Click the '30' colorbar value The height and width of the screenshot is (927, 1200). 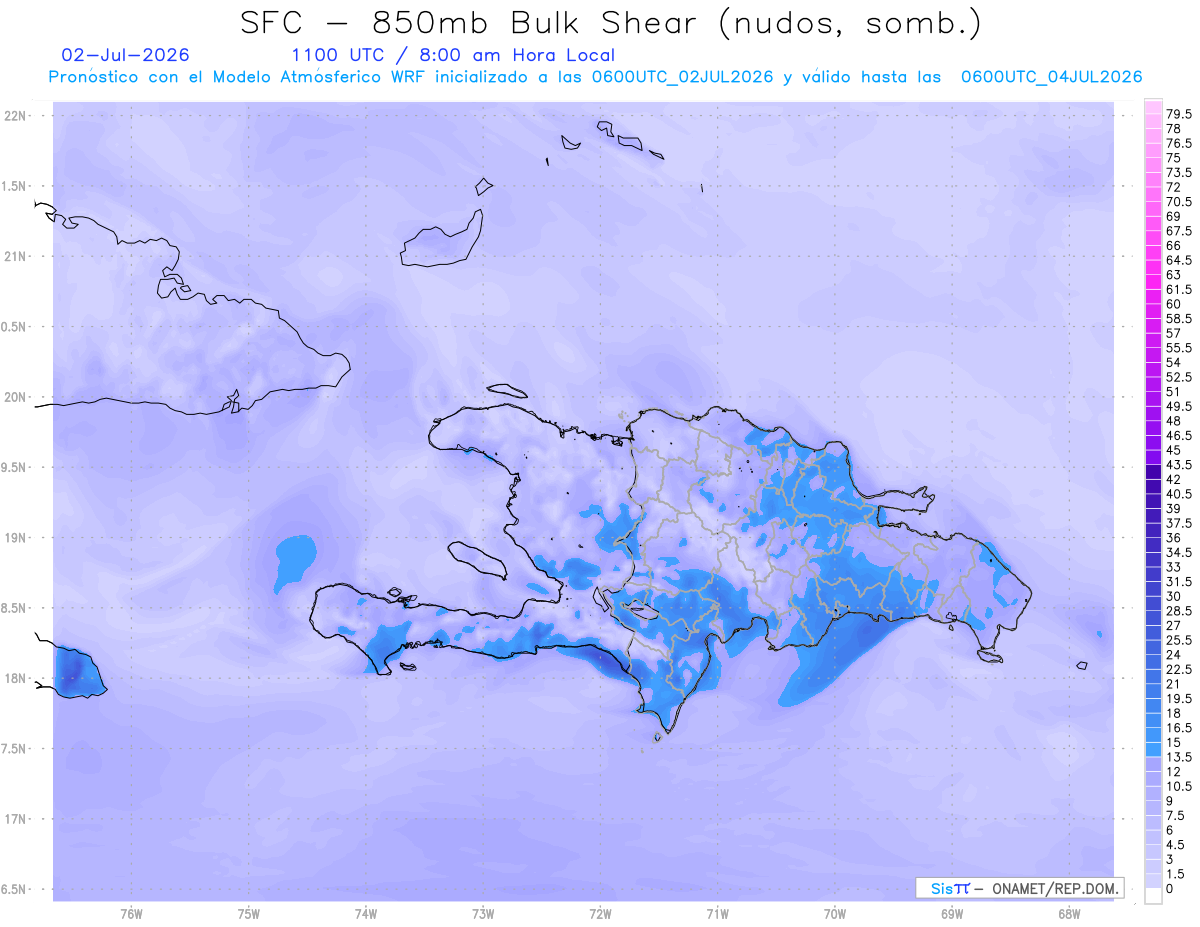(1174, 597)
